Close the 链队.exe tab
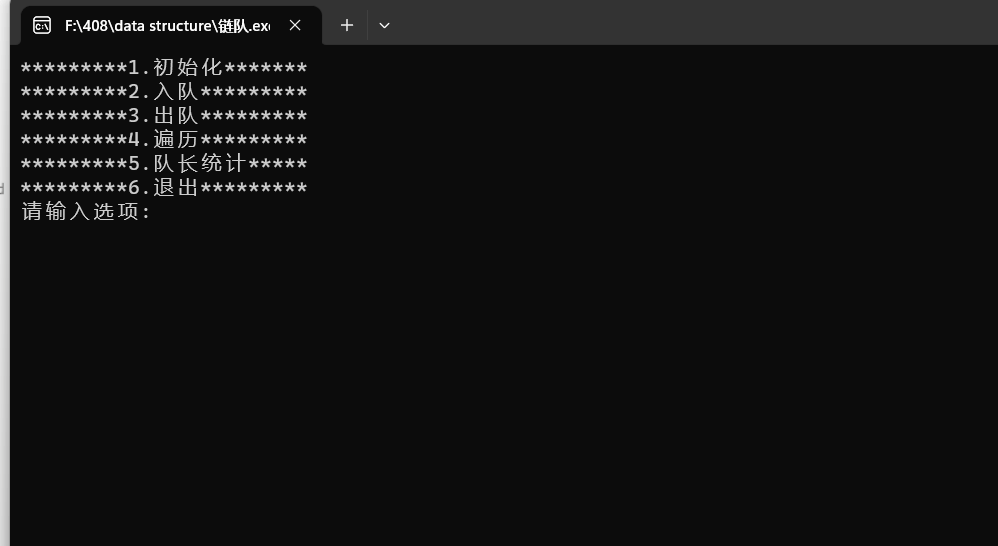 pyautogui.click(x=295, y=25)
